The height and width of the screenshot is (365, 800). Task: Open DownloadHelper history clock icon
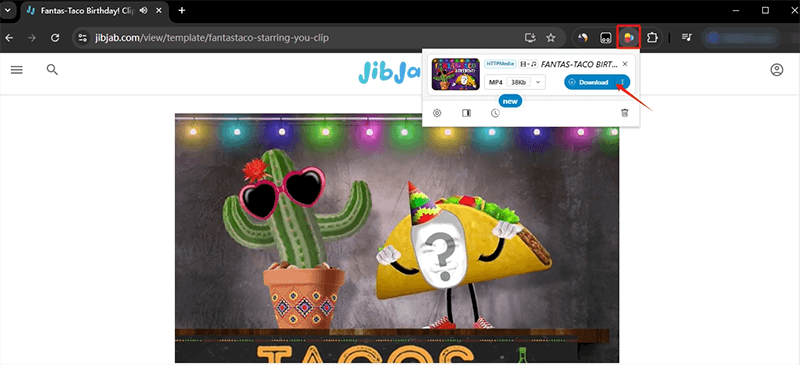tap(495, 113)
